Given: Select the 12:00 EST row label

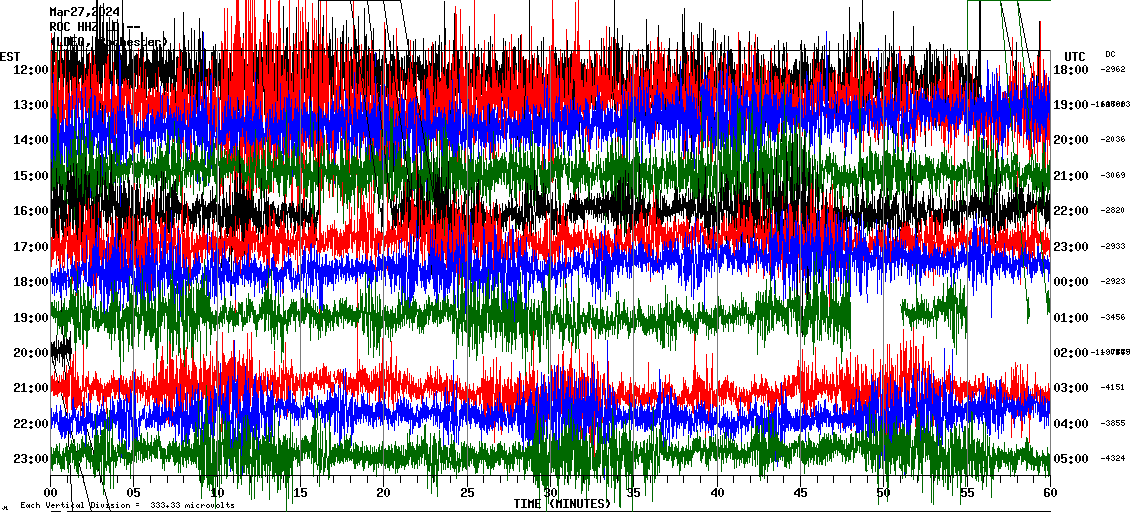Looking at the screenshot, I should [31, 69].
